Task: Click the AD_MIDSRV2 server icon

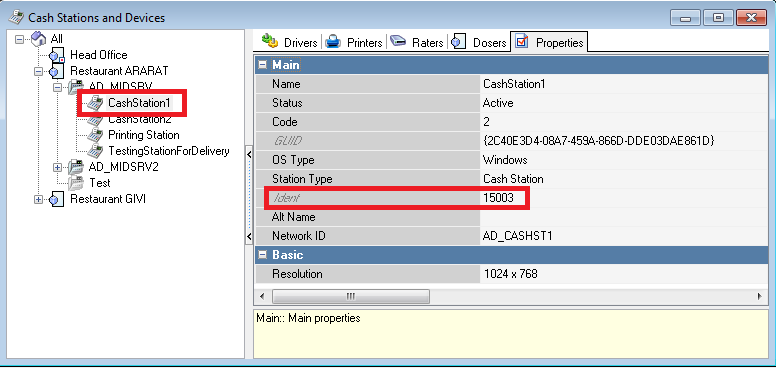Action: pos(76,167)
